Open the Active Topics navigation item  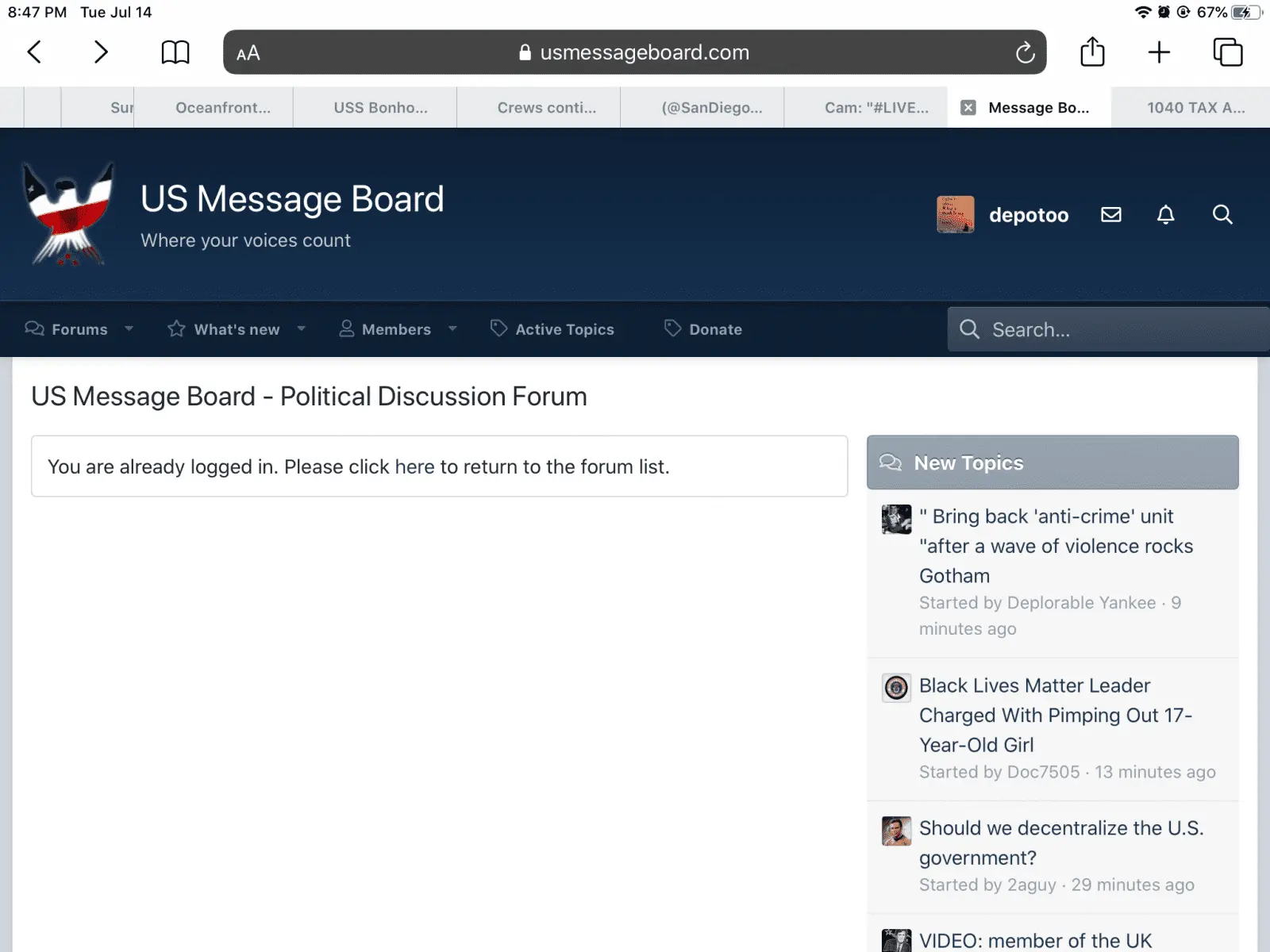[564, 329]
